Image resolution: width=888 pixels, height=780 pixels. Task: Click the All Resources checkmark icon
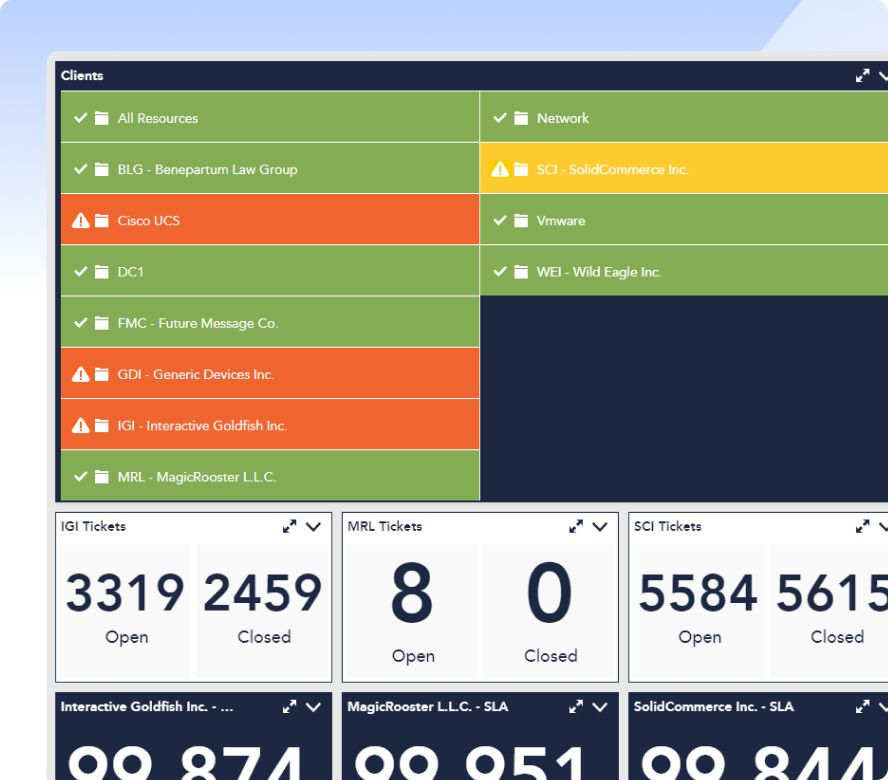point(80,117)
